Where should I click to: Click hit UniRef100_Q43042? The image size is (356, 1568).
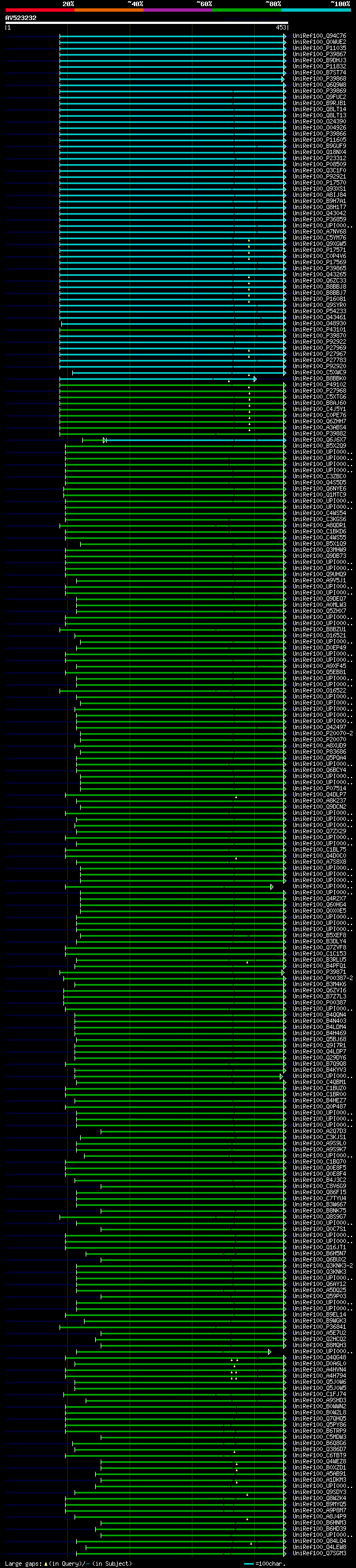[319, 213]
